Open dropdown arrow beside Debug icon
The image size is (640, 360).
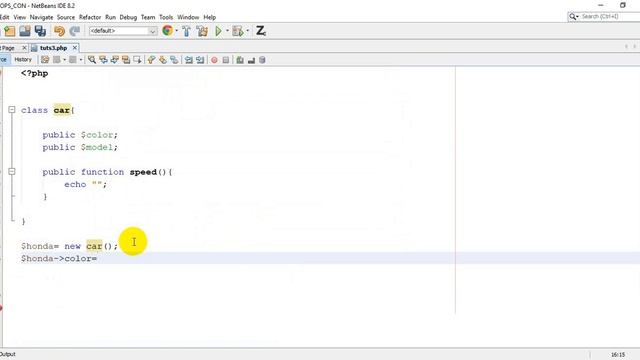tap(247, 31)
